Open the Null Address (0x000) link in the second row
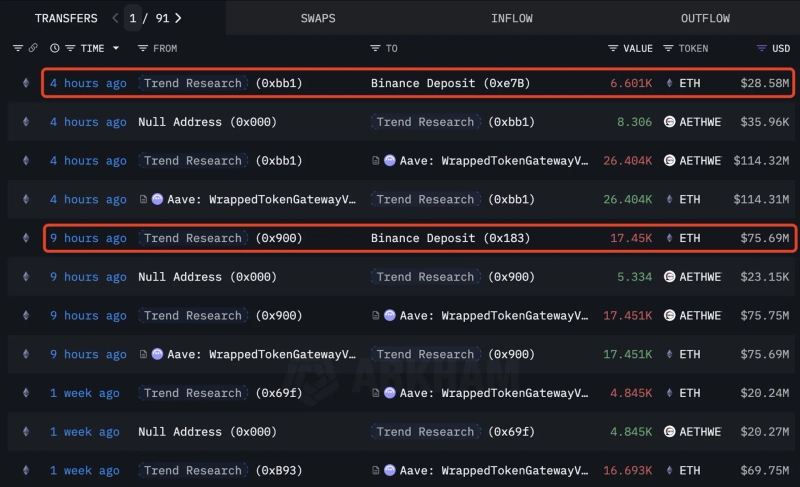This screenshot has height=487, width=800. [207, 122]
